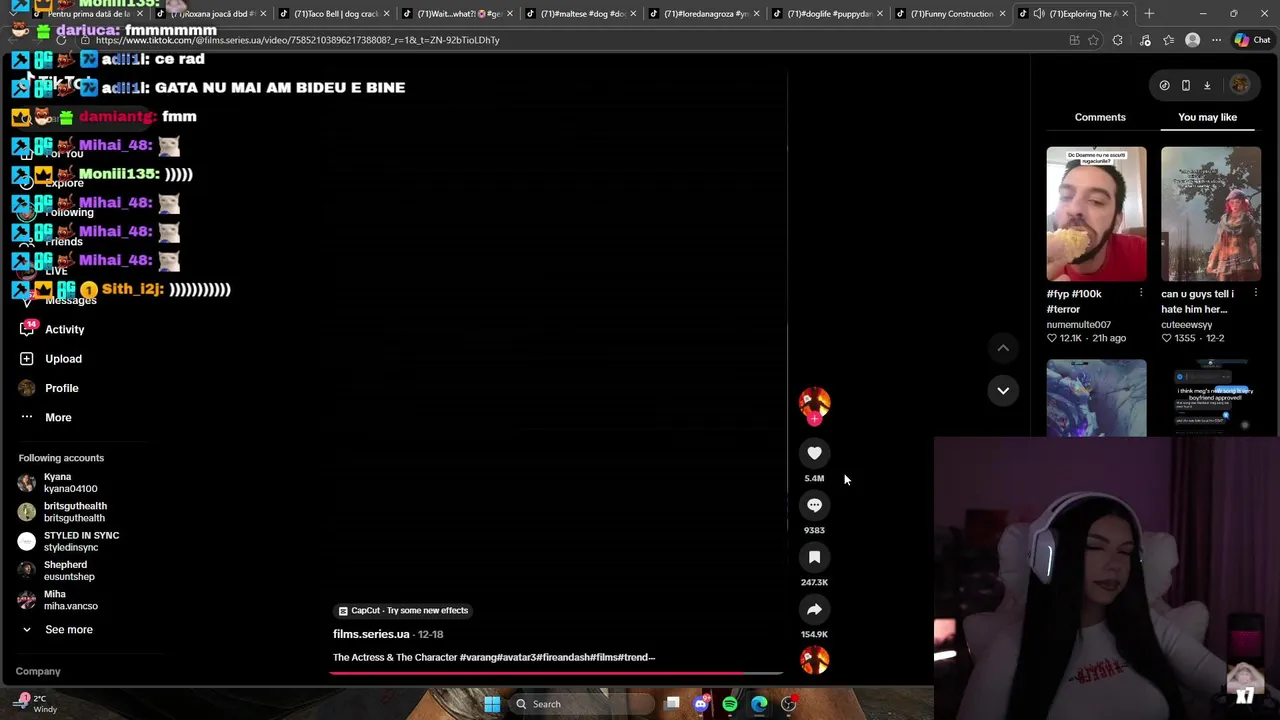
Task: Go to the next video with down chevron
Action: [x=1003, y=390]
